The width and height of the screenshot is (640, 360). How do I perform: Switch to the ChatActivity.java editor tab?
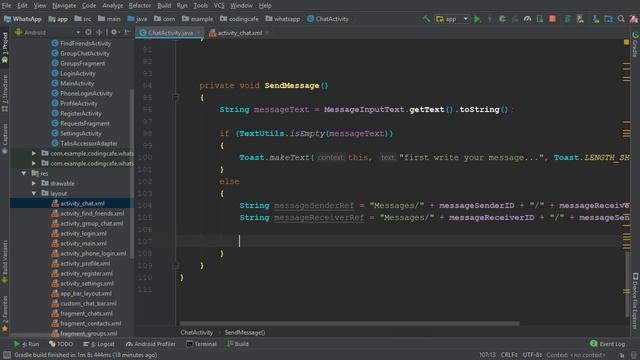[x=170, y=33]
